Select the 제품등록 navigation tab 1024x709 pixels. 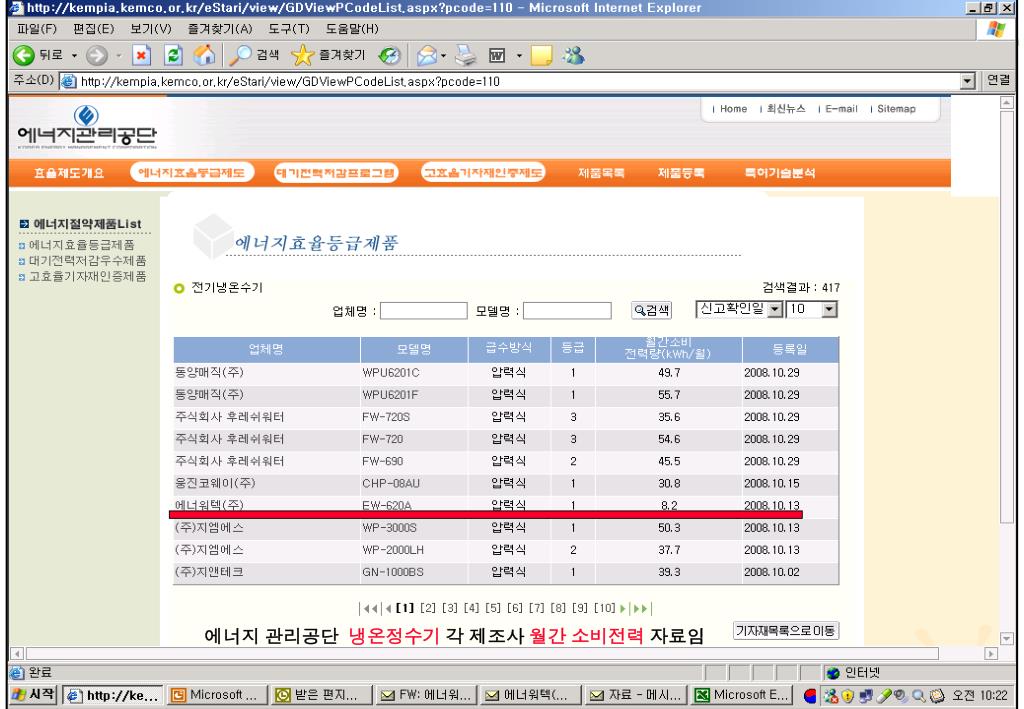point(681,173)
